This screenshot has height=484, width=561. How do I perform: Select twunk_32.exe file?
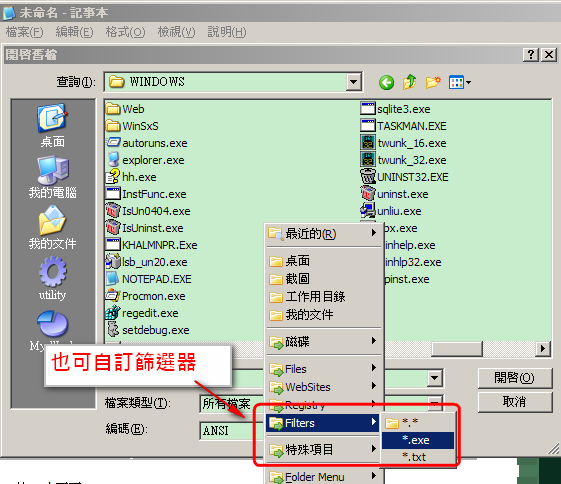click(x=403, y=160)
